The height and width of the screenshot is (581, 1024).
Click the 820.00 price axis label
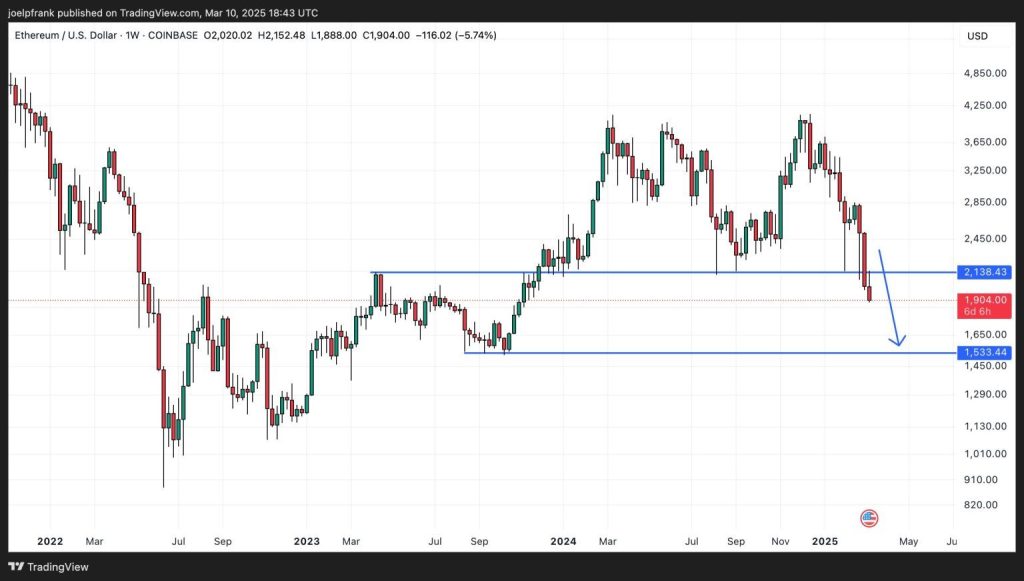pos(981,505)
